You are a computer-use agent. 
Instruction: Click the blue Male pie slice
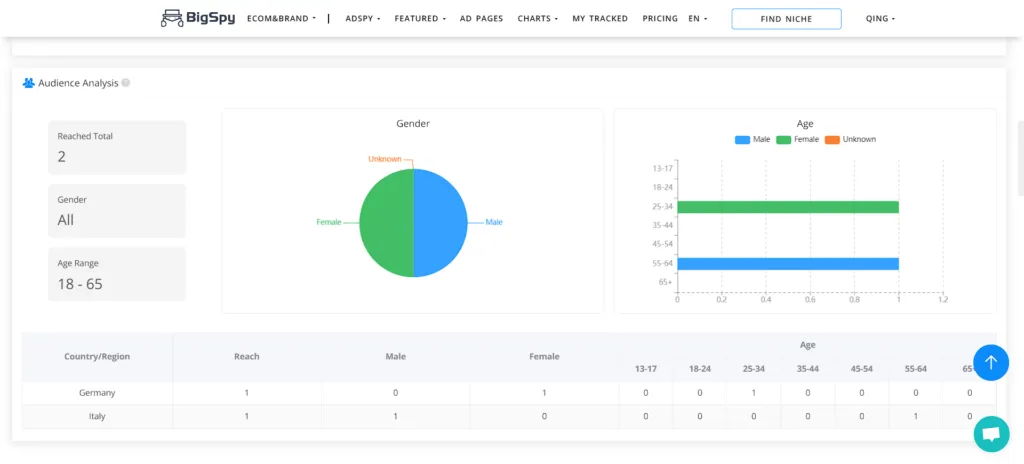[440, 222]
